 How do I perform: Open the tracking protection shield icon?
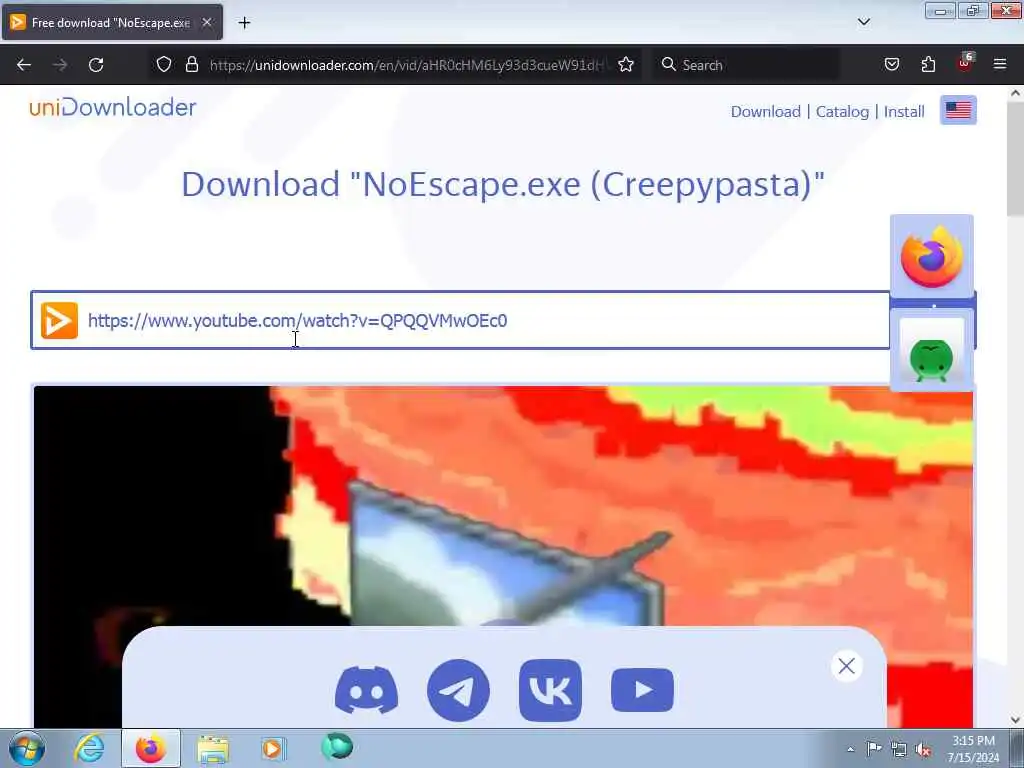(164, 64)
